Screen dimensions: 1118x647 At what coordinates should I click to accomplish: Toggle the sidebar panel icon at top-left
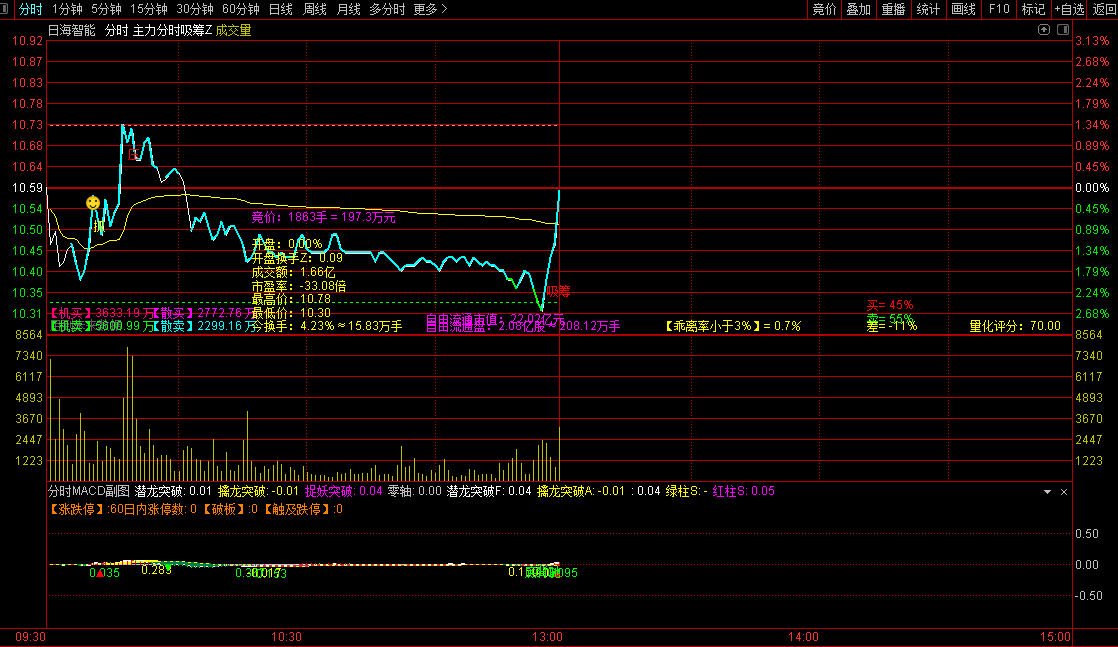(4, 9)
